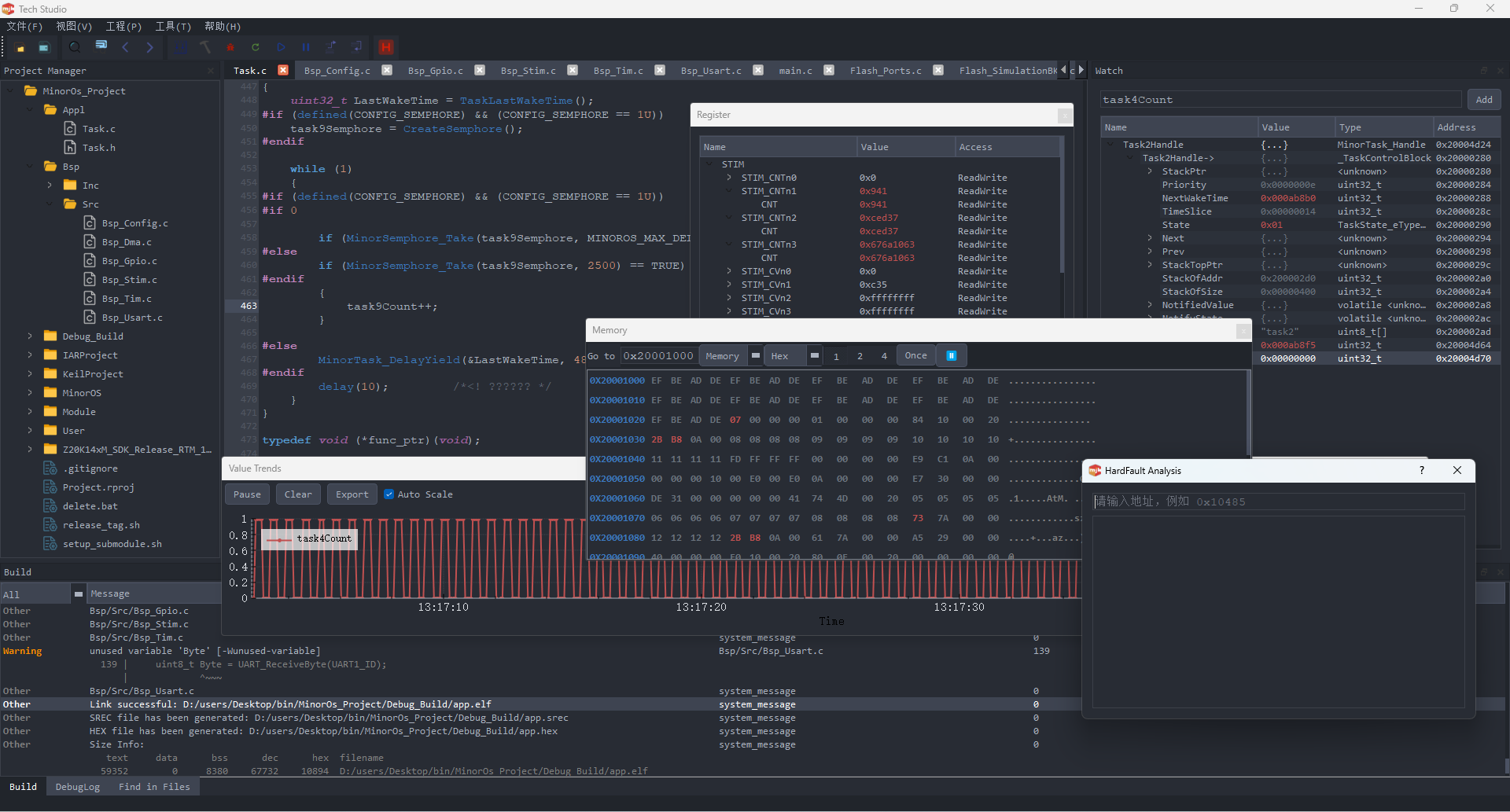Expand the KeilProject folder
Screen dimensions: 1510x812
pyautogui.click(x=30, y=374)
